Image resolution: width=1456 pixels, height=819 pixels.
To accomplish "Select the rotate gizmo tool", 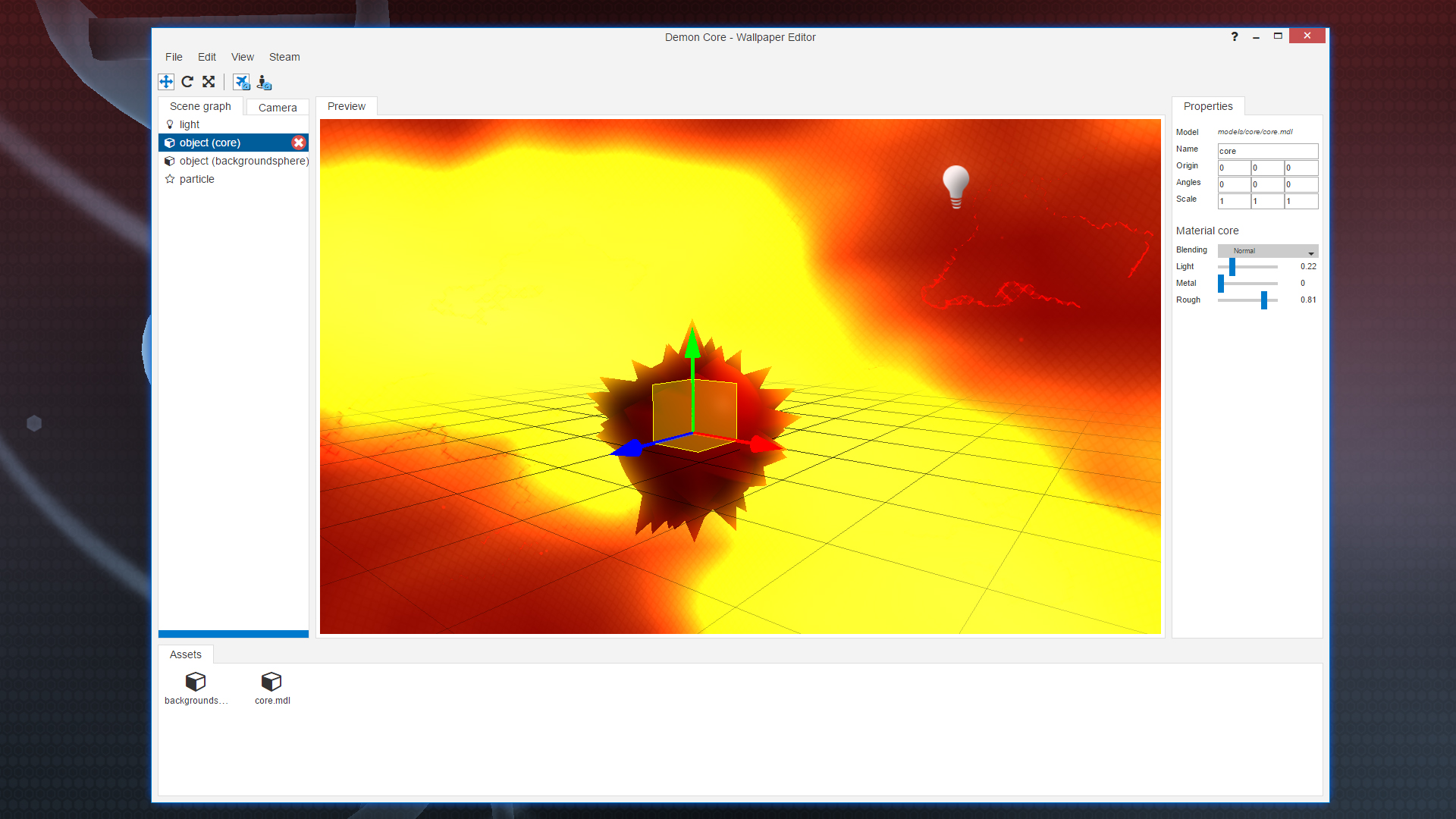I will (x=187, y=82).
